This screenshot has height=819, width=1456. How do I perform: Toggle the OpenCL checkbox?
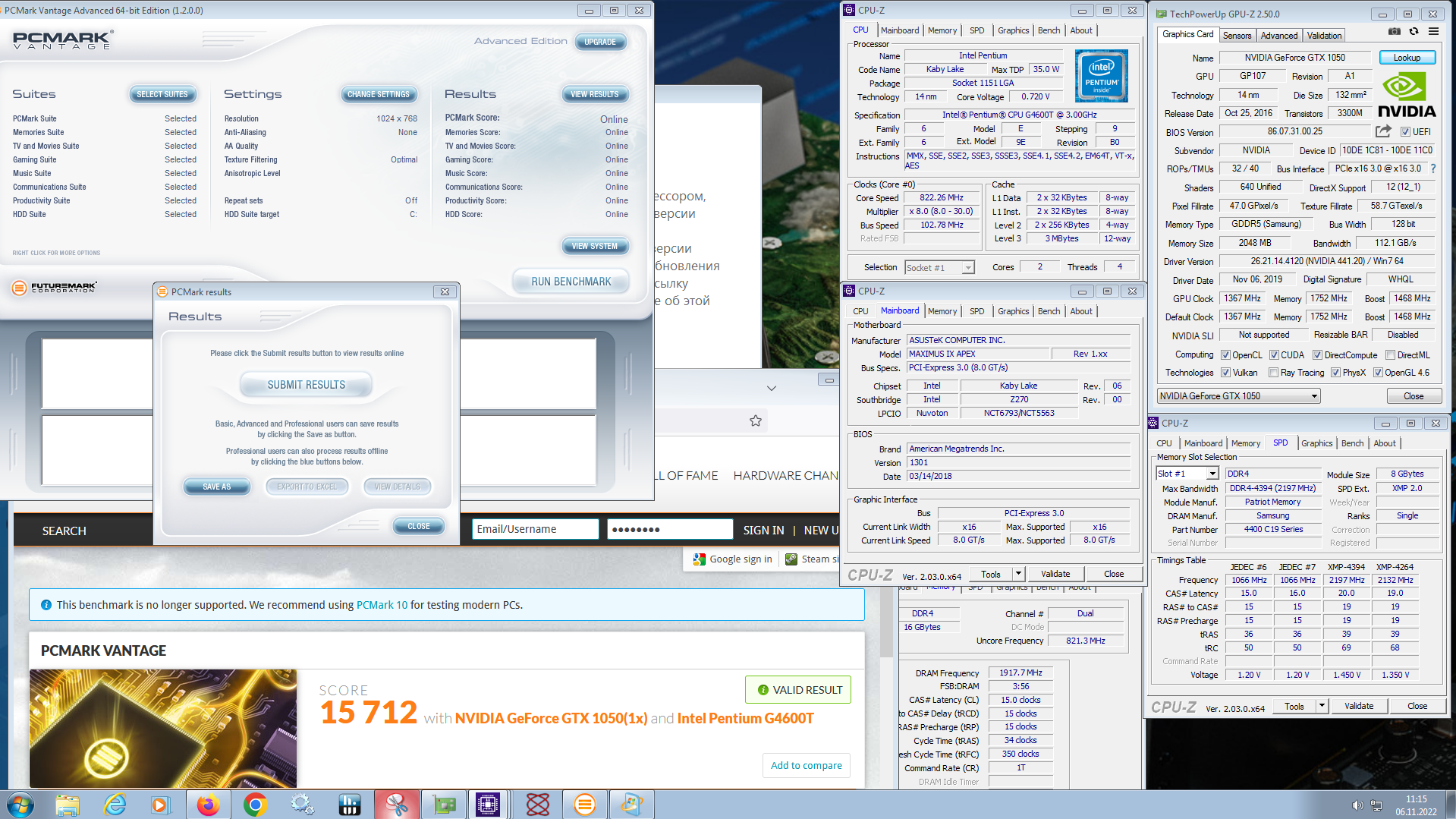1225,355
